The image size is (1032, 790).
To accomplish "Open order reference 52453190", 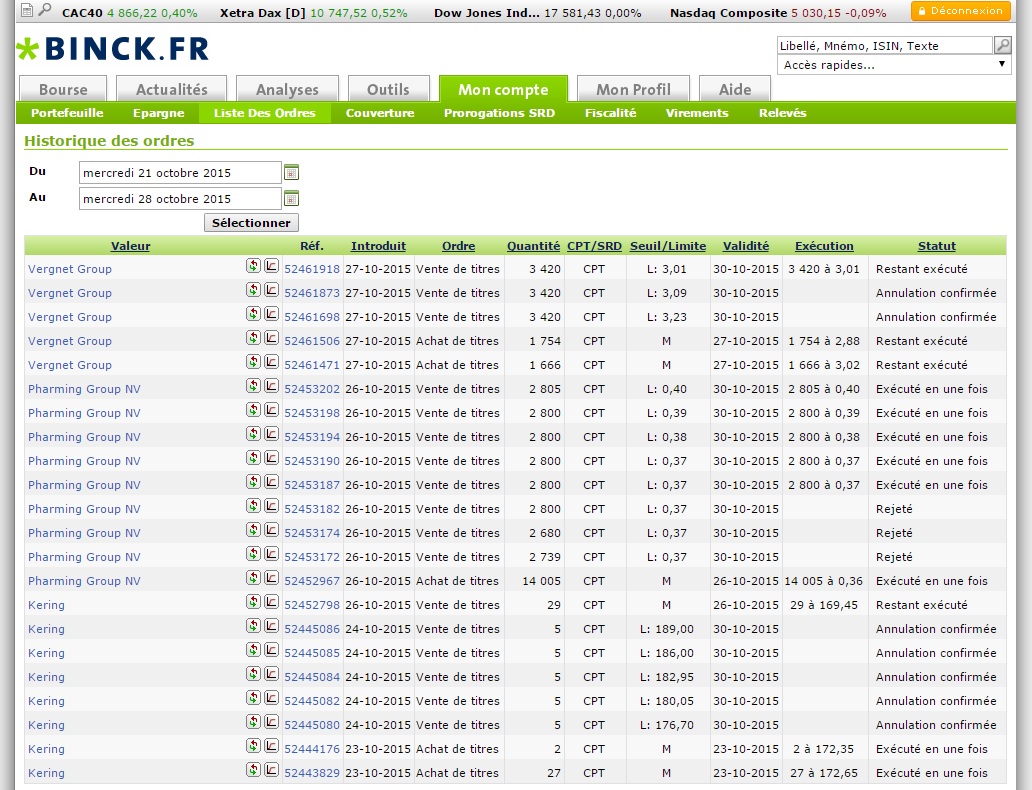I will (312, 461).
